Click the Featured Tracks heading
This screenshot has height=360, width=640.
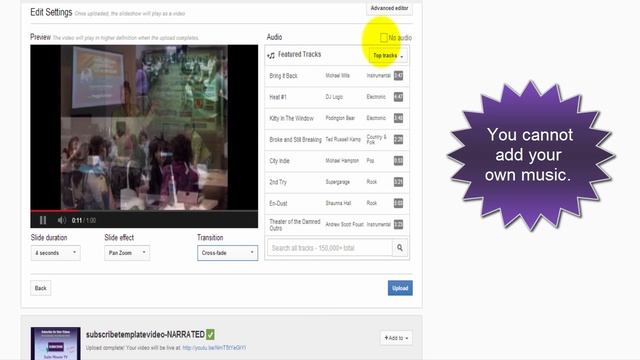tap(299, 54)
